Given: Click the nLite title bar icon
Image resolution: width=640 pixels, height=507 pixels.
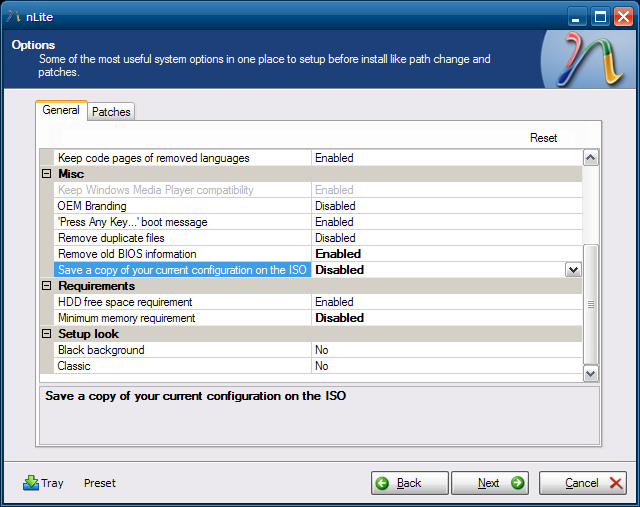Looking at the screenshot, I should [13, 16].
